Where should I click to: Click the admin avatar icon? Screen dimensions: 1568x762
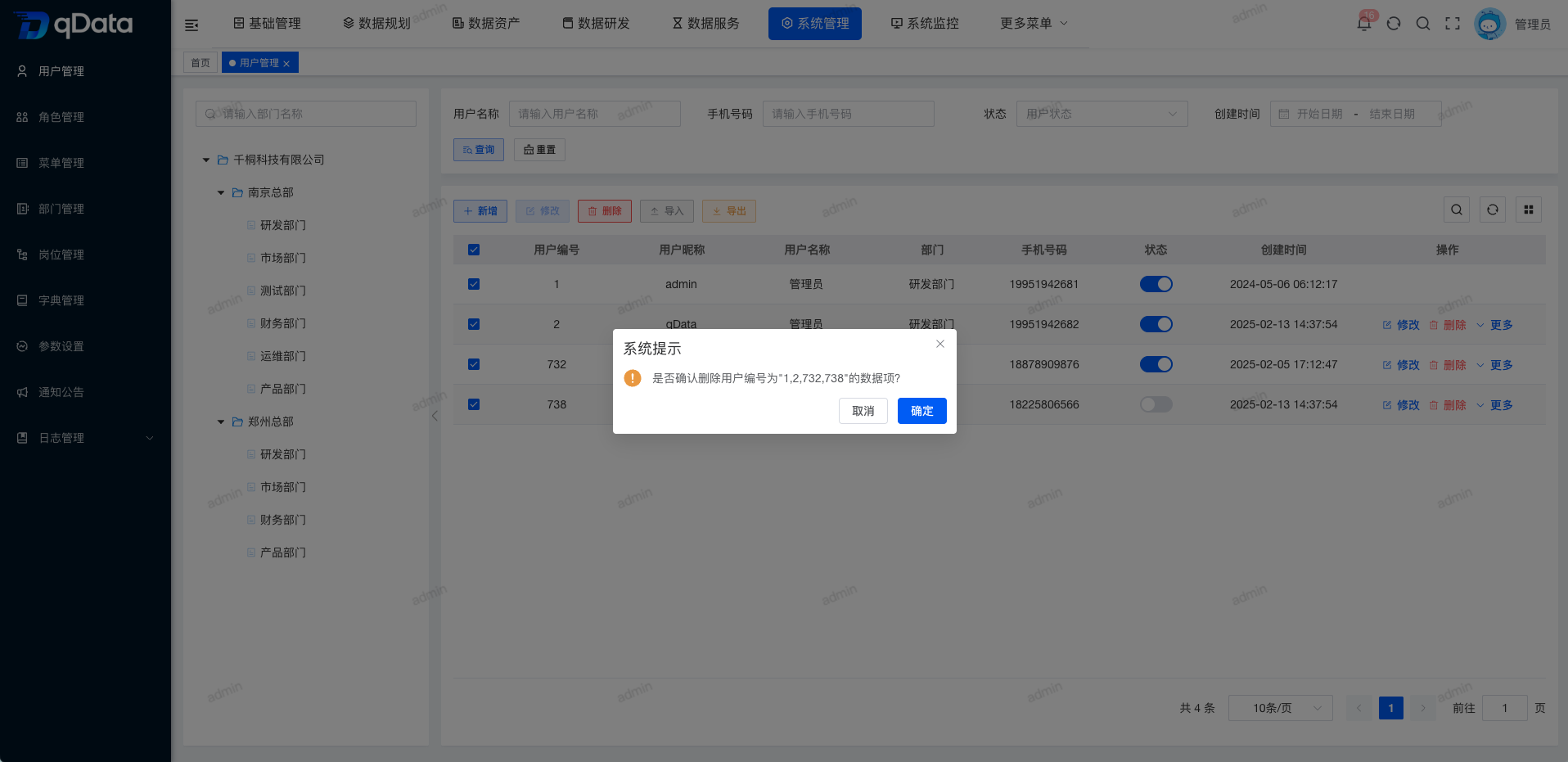[x=1489, y=24]
